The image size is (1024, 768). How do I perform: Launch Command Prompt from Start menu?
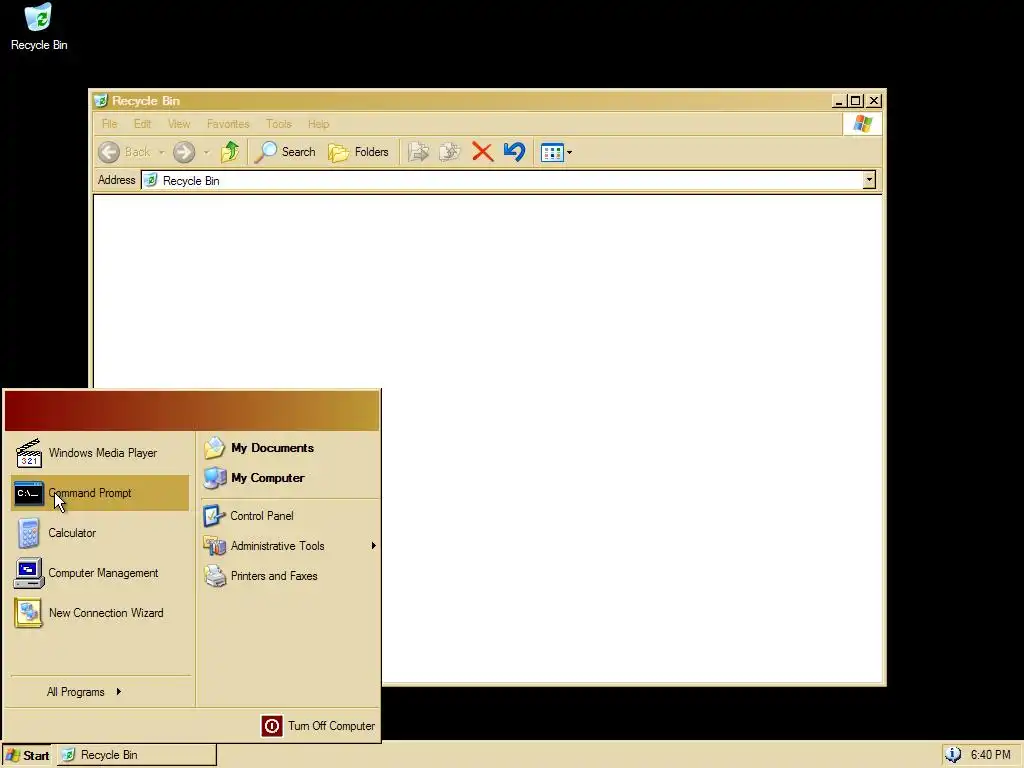tap(100, 493)
